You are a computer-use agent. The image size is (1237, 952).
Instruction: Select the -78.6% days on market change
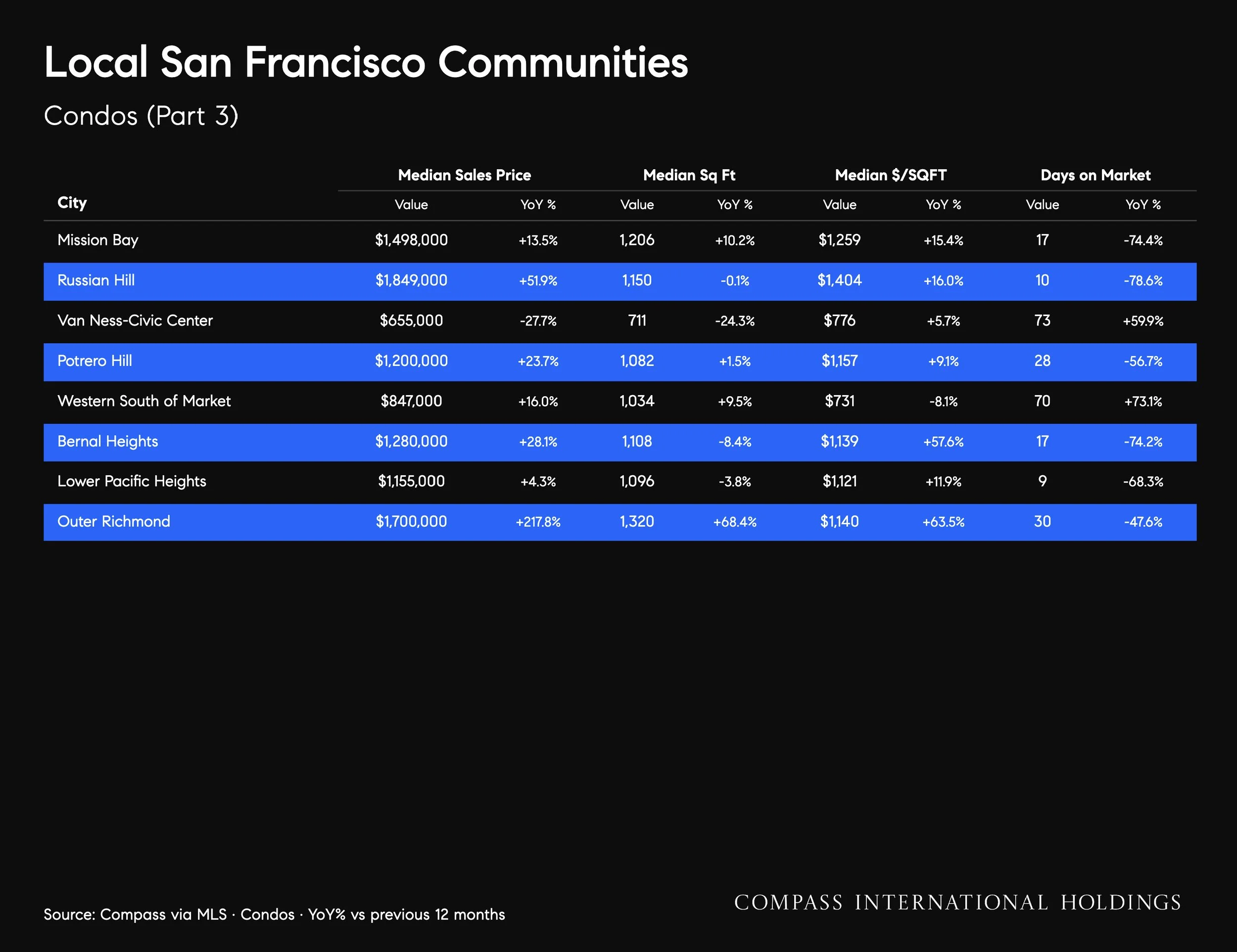click(x=1143, y=281)
